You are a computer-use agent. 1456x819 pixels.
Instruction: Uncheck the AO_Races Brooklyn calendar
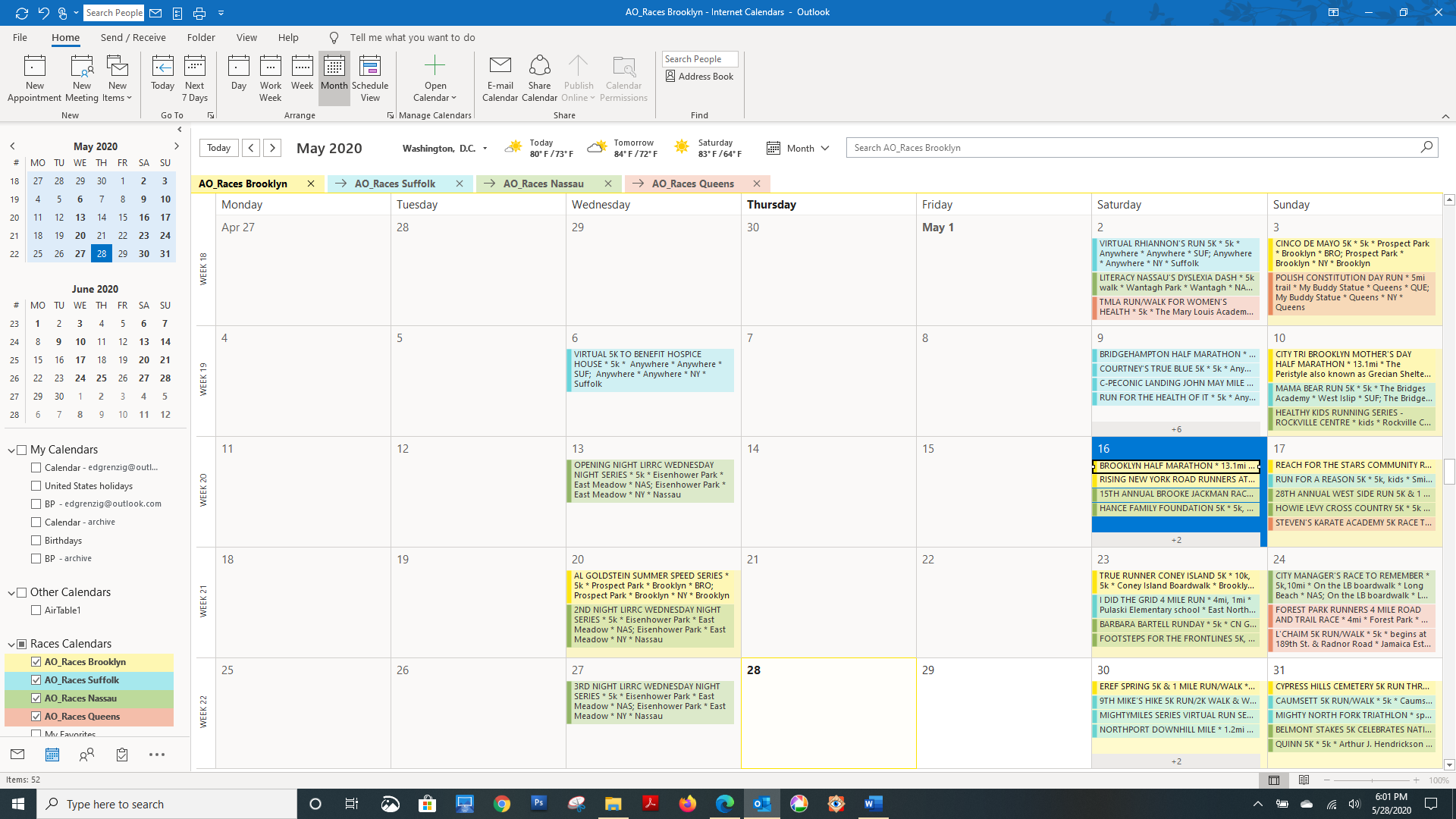[x=36, y=661]
